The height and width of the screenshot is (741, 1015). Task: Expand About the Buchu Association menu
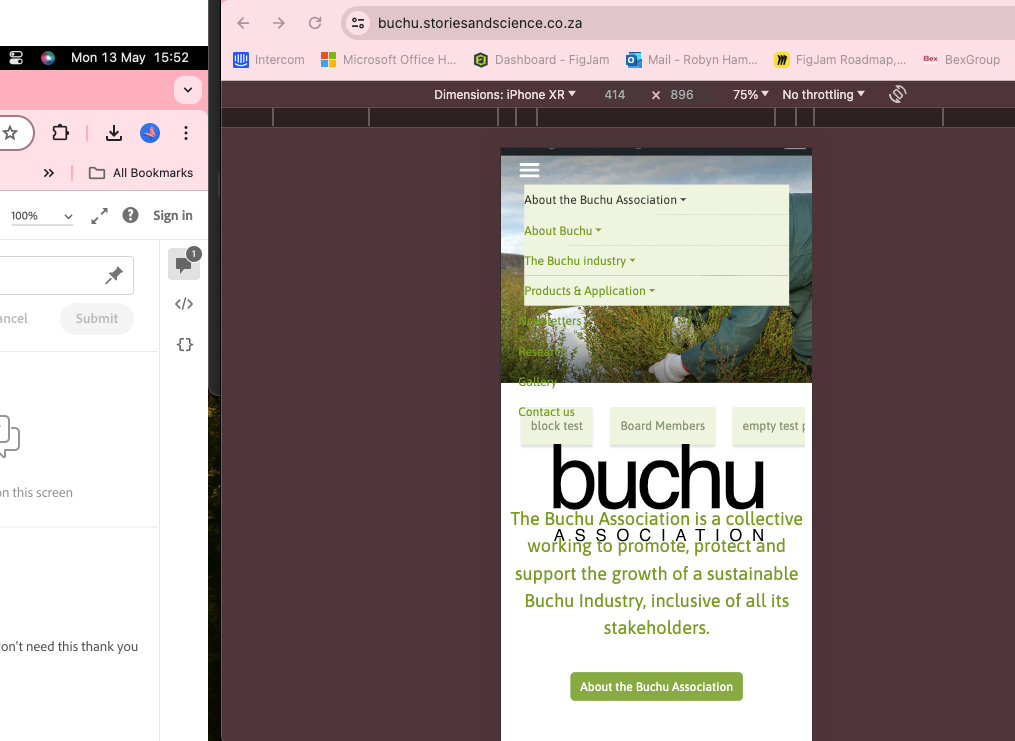point(605,200)
